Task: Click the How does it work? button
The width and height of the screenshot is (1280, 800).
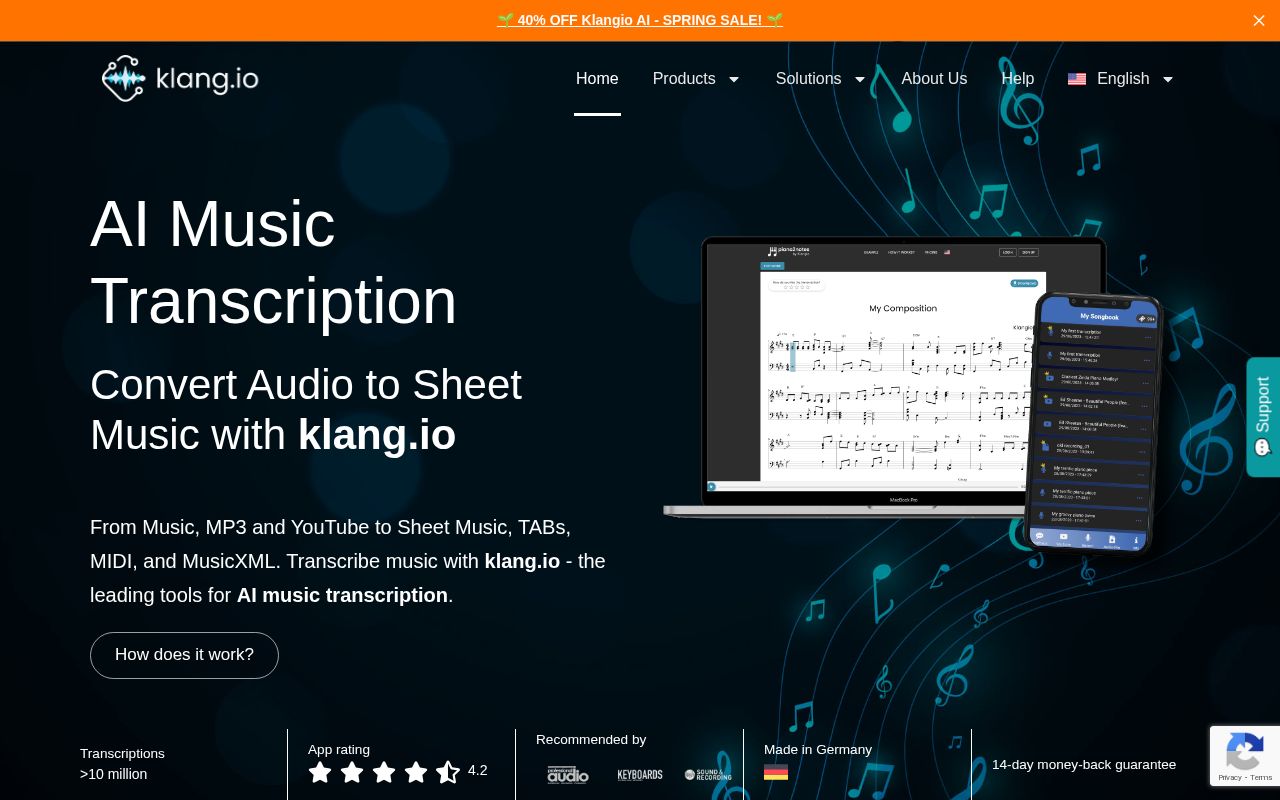Action: (184, 655)
